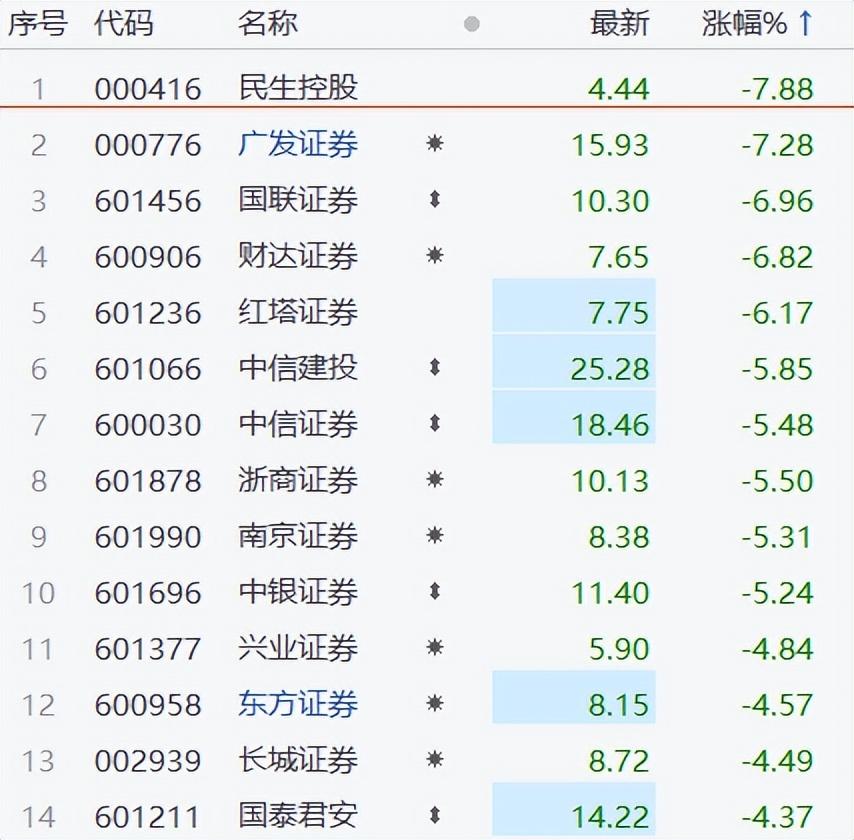
Task: Click the star marker beside 南京证券
Action: tap(435, 535)
